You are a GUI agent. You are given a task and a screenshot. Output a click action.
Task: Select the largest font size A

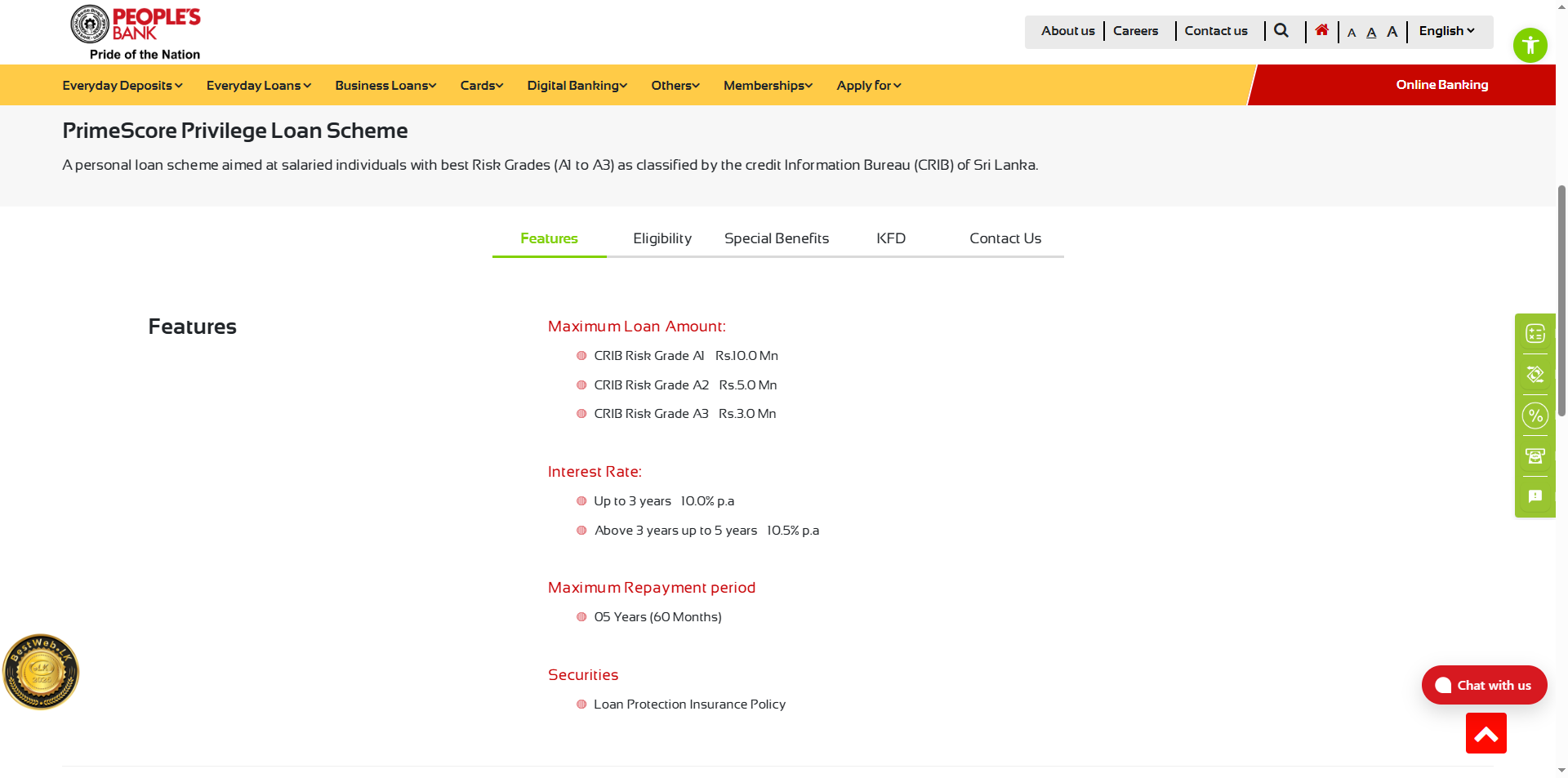pos(1392,32)
